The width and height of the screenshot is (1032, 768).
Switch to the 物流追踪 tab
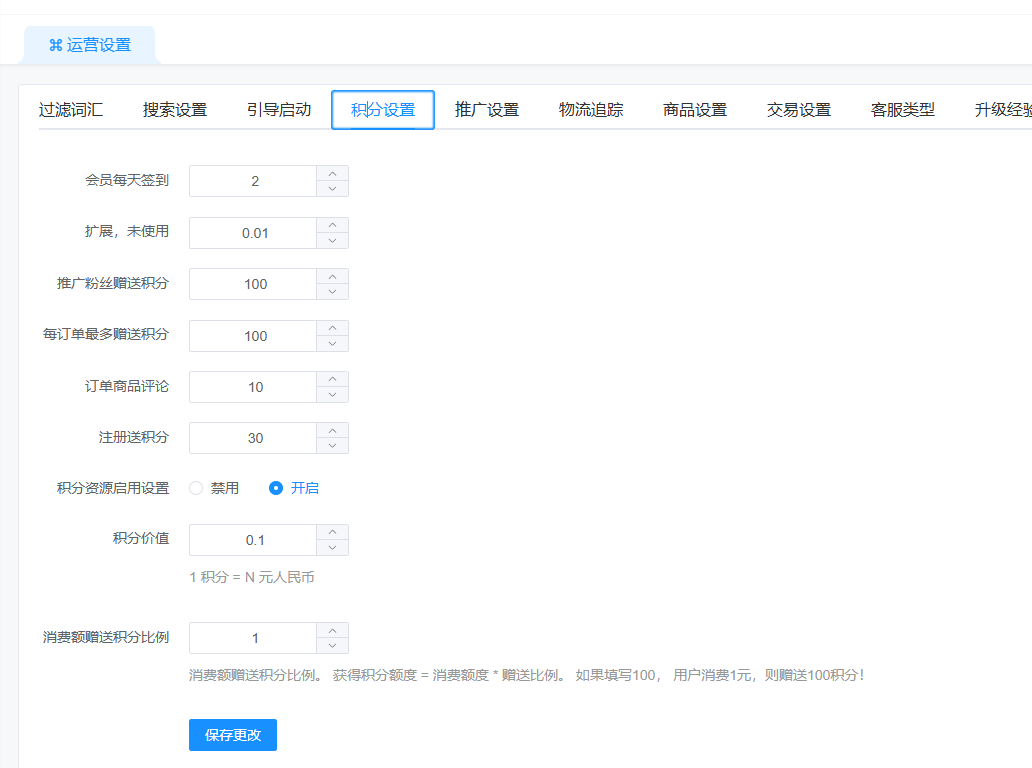click(x=591, y=110)
